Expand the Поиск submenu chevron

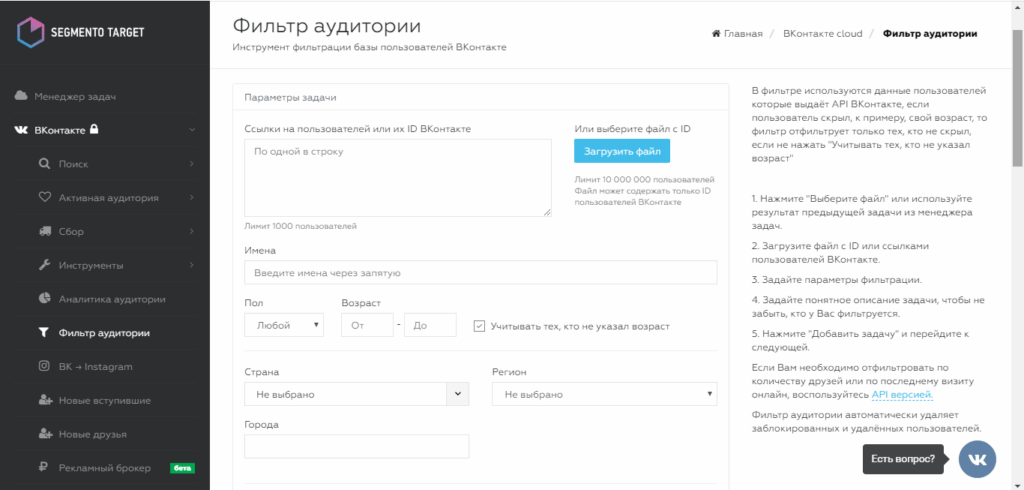pyautogui.click(x=191, y=163)
